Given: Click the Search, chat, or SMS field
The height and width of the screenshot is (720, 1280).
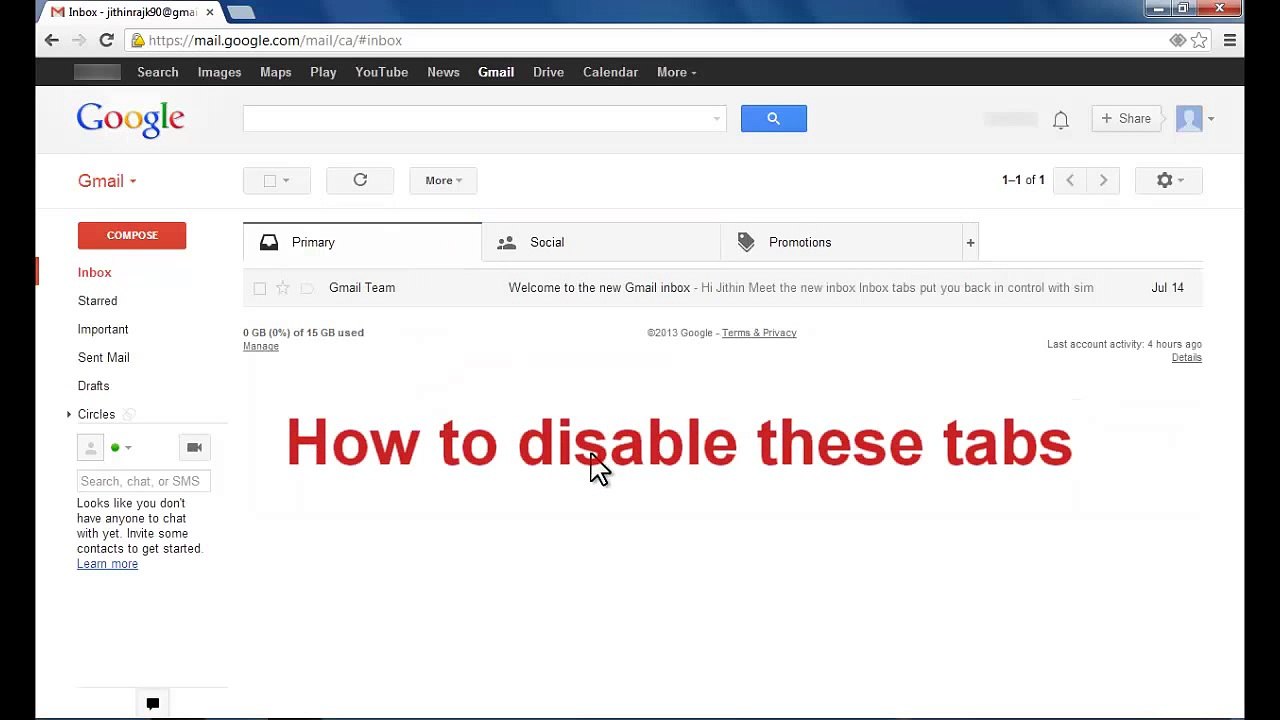Looking at the screenshot, I should [x=144, y=481].
